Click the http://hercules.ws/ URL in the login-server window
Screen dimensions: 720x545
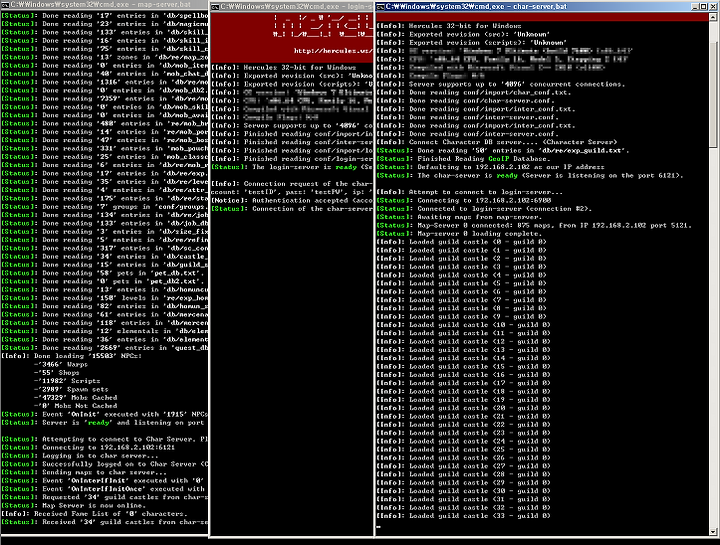pos(333,51)
